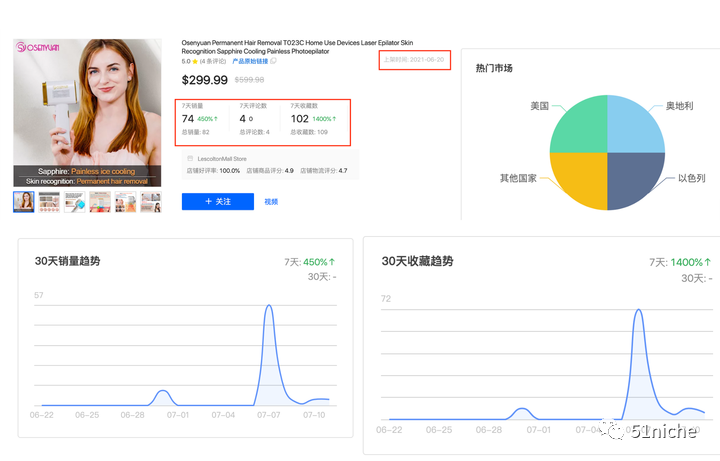This screenshot has width=720, height=461.
Task: Click the 上架时间 2021-06-20 listing date
Action: 414,60
